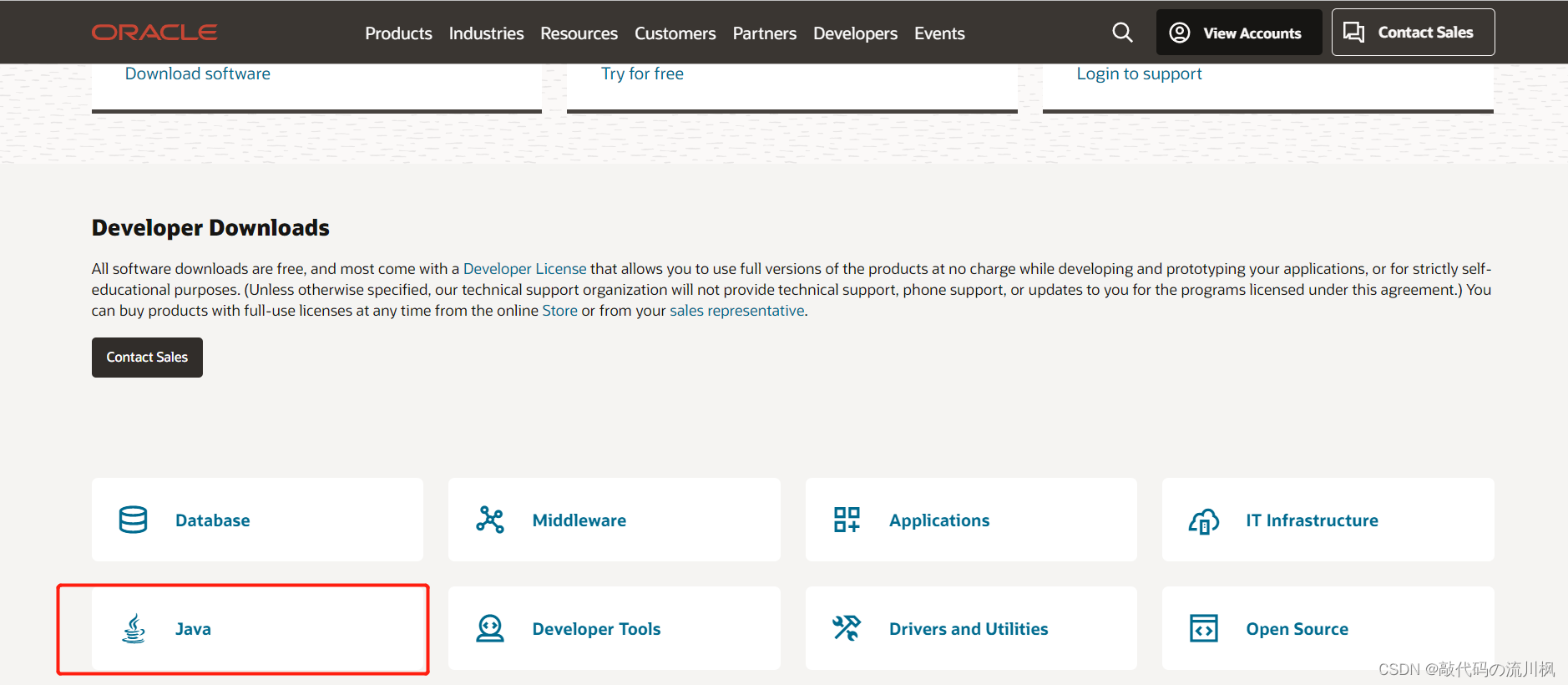Click the Oracle logo
The width and height of the screenshot is (1568, 685).
coord(154,33)
